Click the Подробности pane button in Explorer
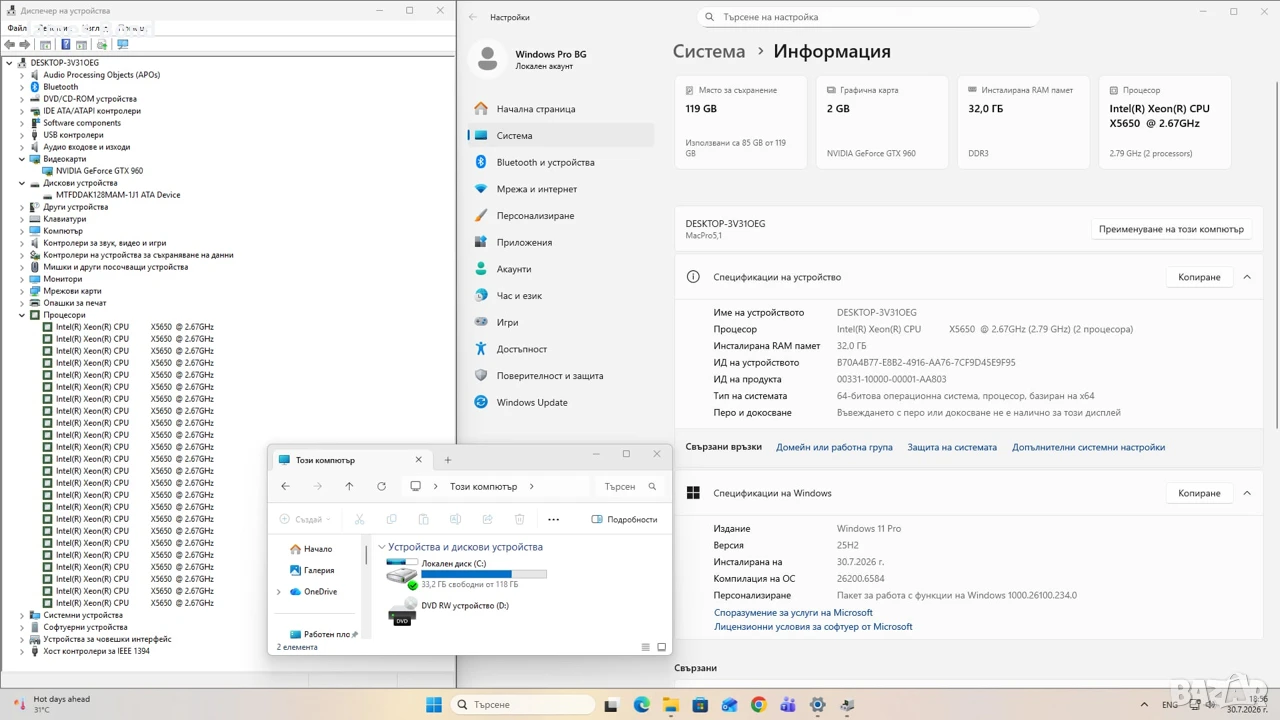Viewport: 1280px width, 720px height. point(625,519)
